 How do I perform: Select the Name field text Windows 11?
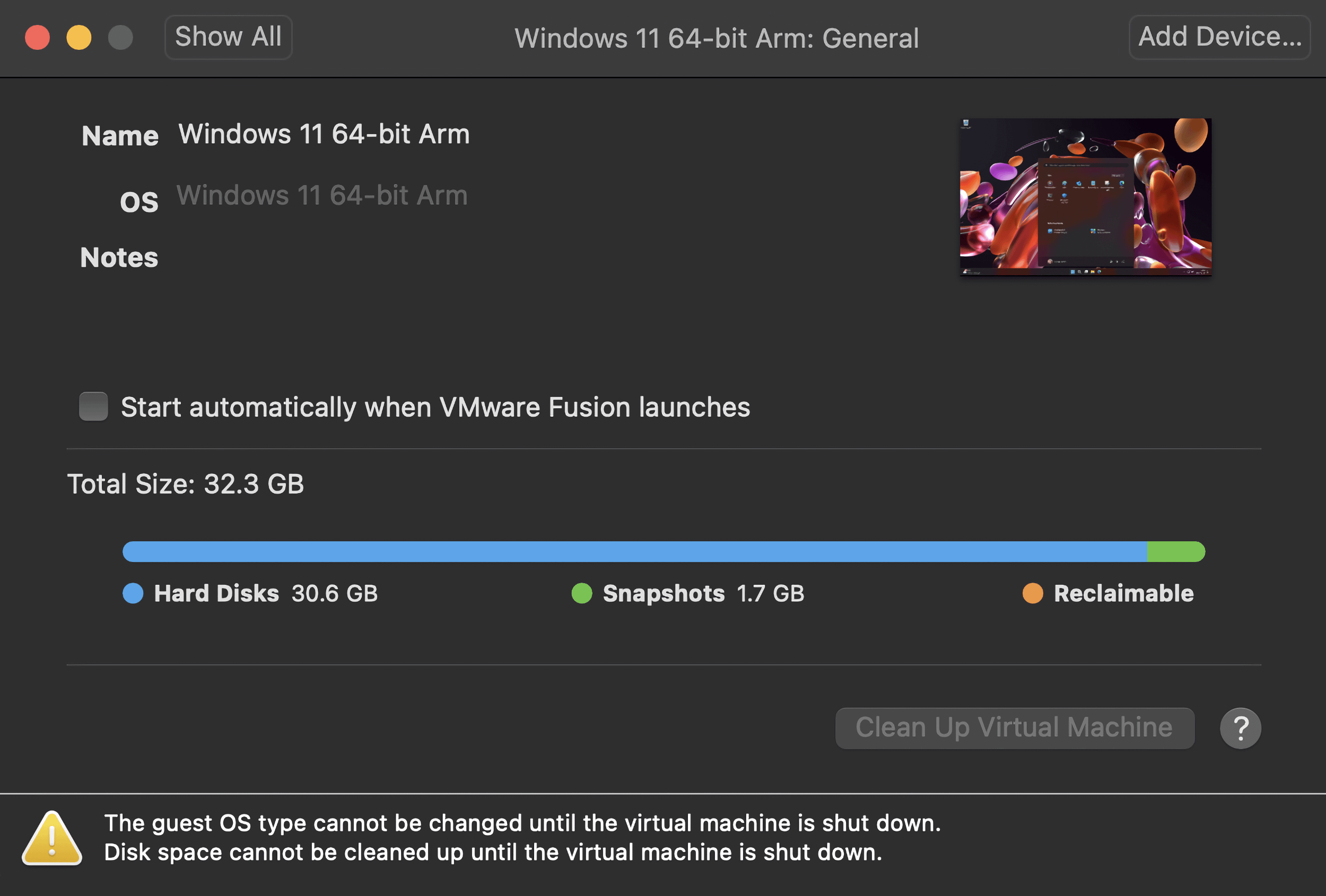pos(324,134)
